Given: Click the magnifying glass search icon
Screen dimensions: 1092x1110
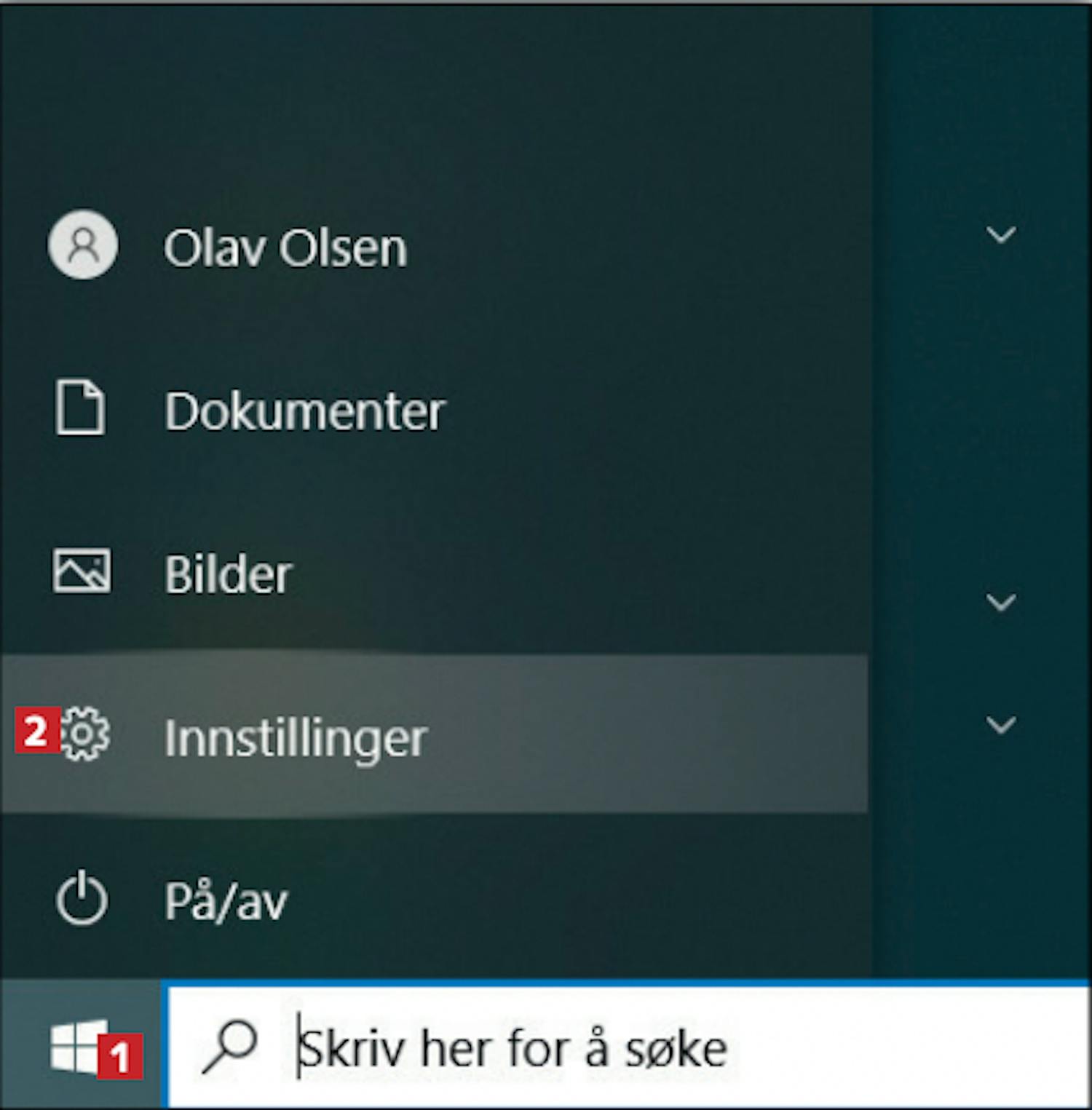Looking at the screenshot, I should (229, 1047).
